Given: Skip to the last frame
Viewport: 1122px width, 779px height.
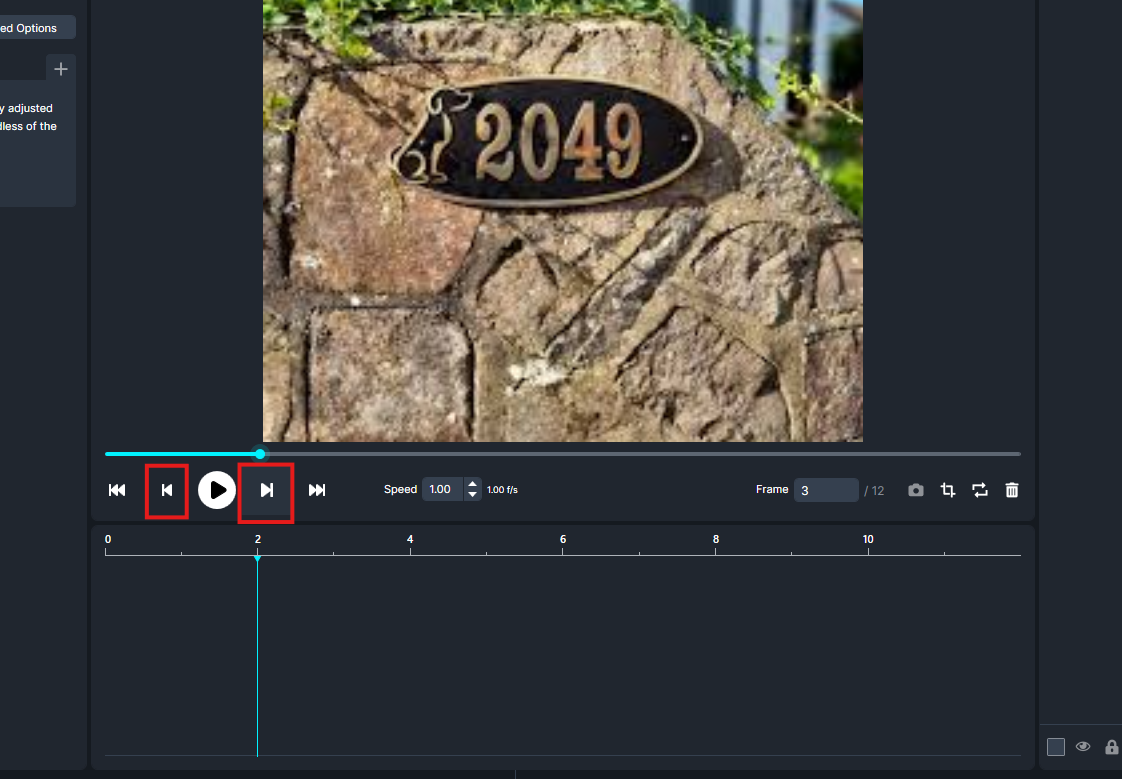Looking at the screenshot, I should pyautogui.click(x=317, y=490).
